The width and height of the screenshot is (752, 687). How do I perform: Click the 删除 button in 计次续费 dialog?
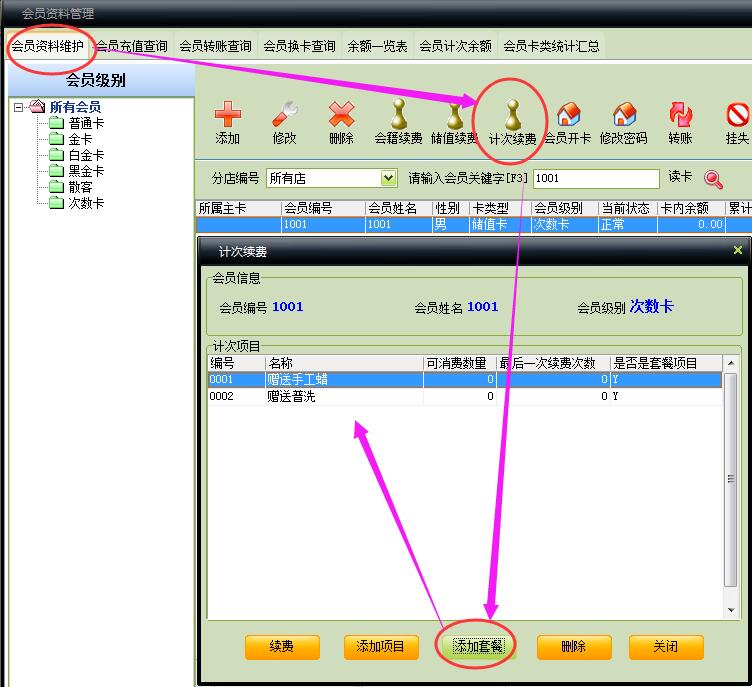coord(574,647)
